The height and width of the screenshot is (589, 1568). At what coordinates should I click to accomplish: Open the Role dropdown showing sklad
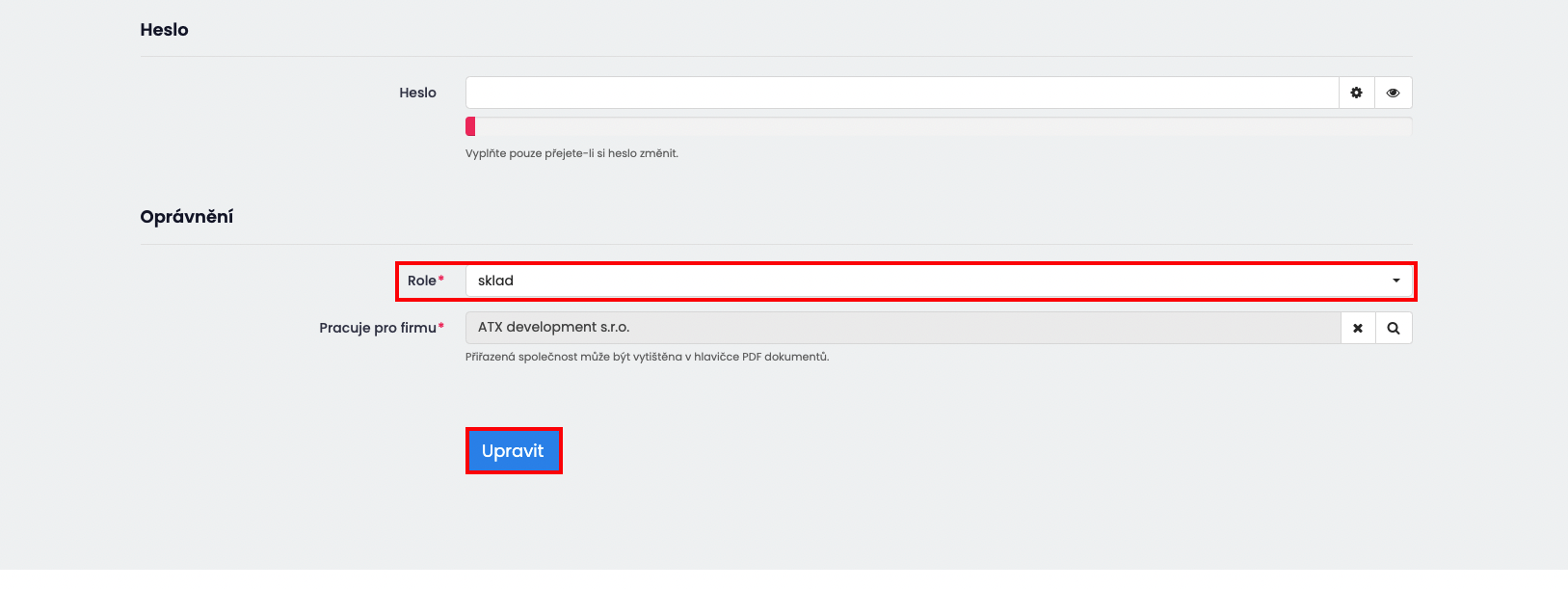pyautogui.click(x=939, y=281)
